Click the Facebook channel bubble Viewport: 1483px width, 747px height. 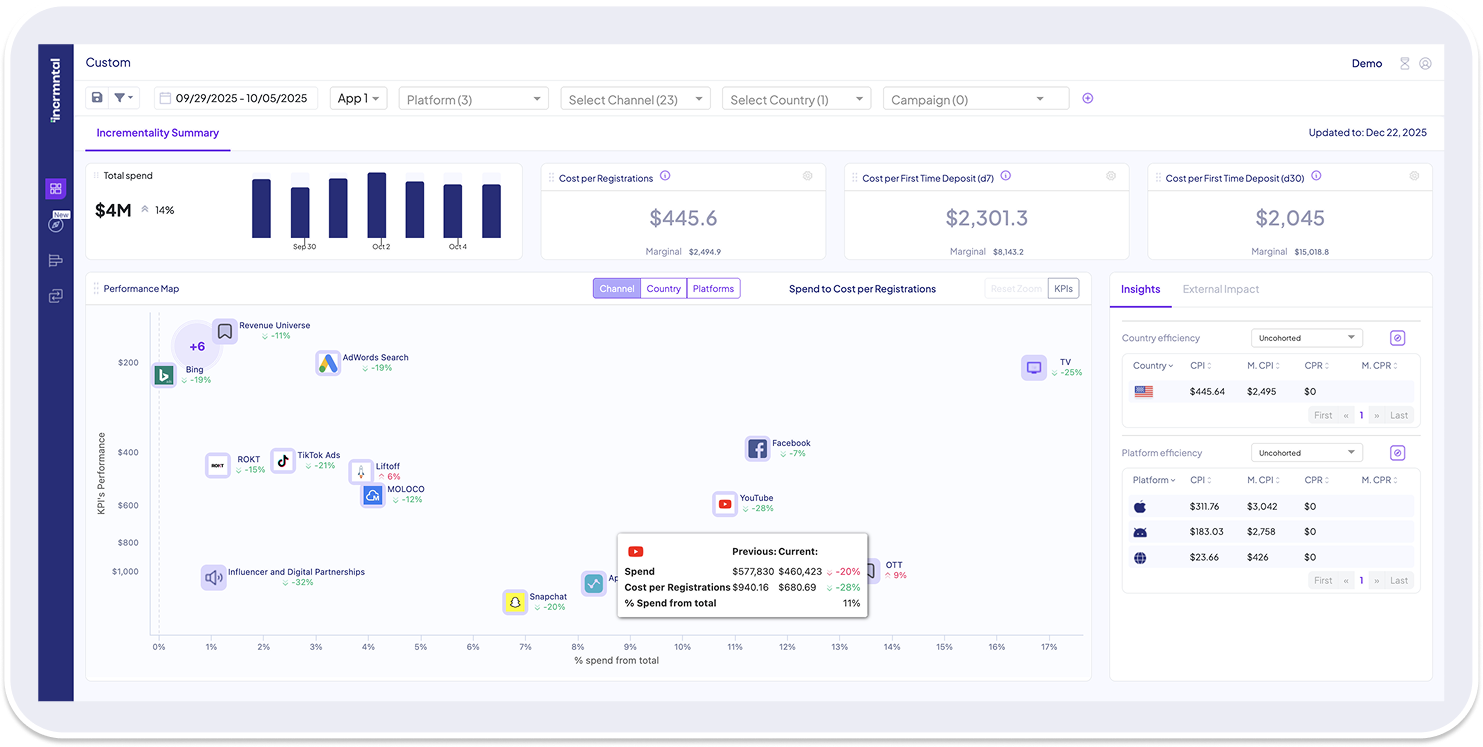(757, 449)
